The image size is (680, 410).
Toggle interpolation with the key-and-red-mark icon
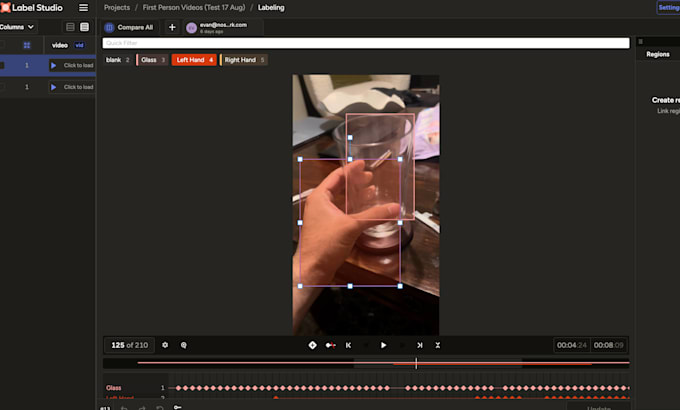pos(330,345)
